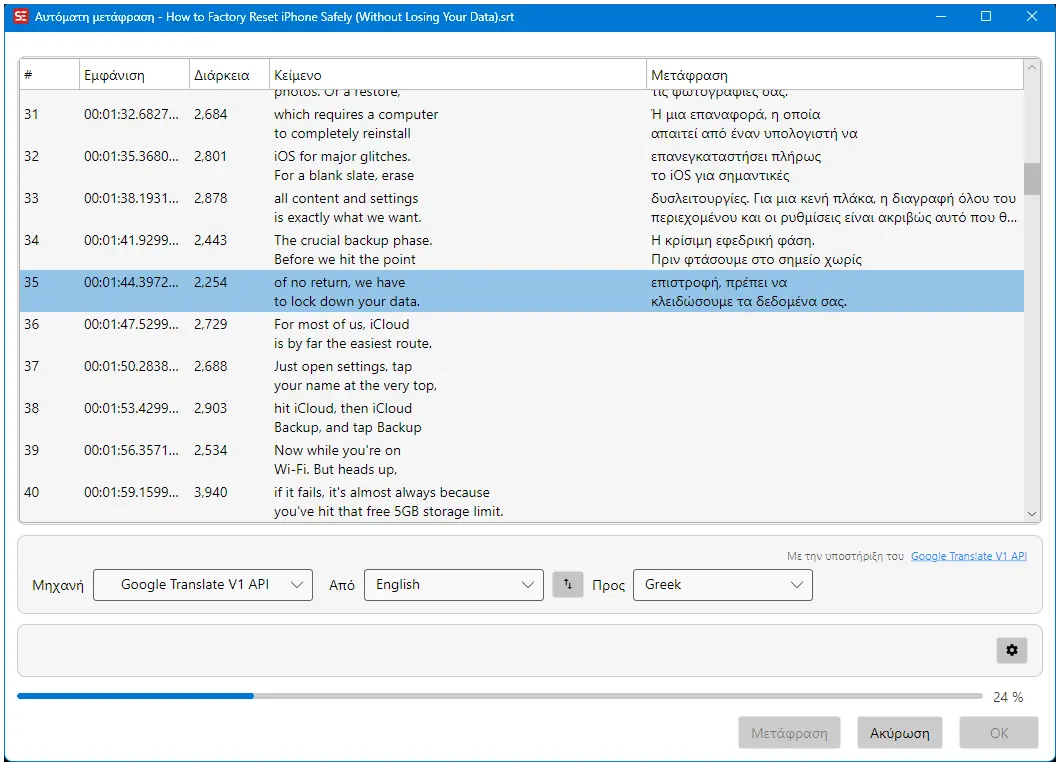
Task: Click the scroll down arrow of the list
Action: (x=1032, y=514)
